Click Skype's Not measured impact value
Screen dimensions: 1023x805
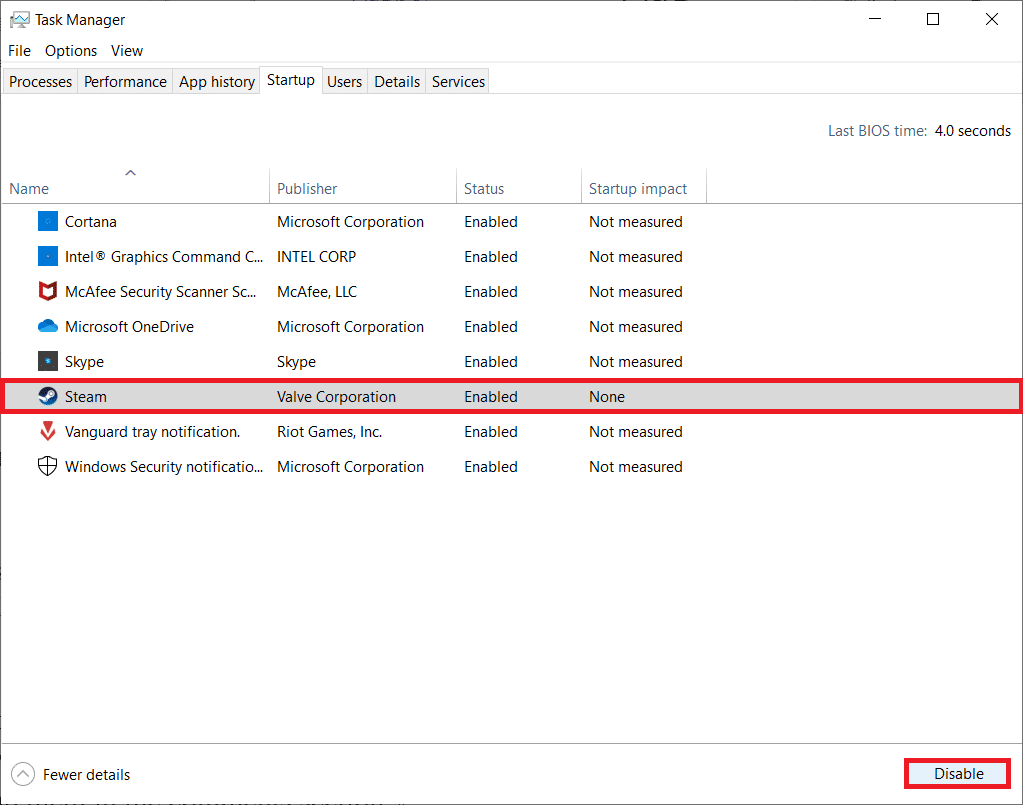(x=635, y=362)
